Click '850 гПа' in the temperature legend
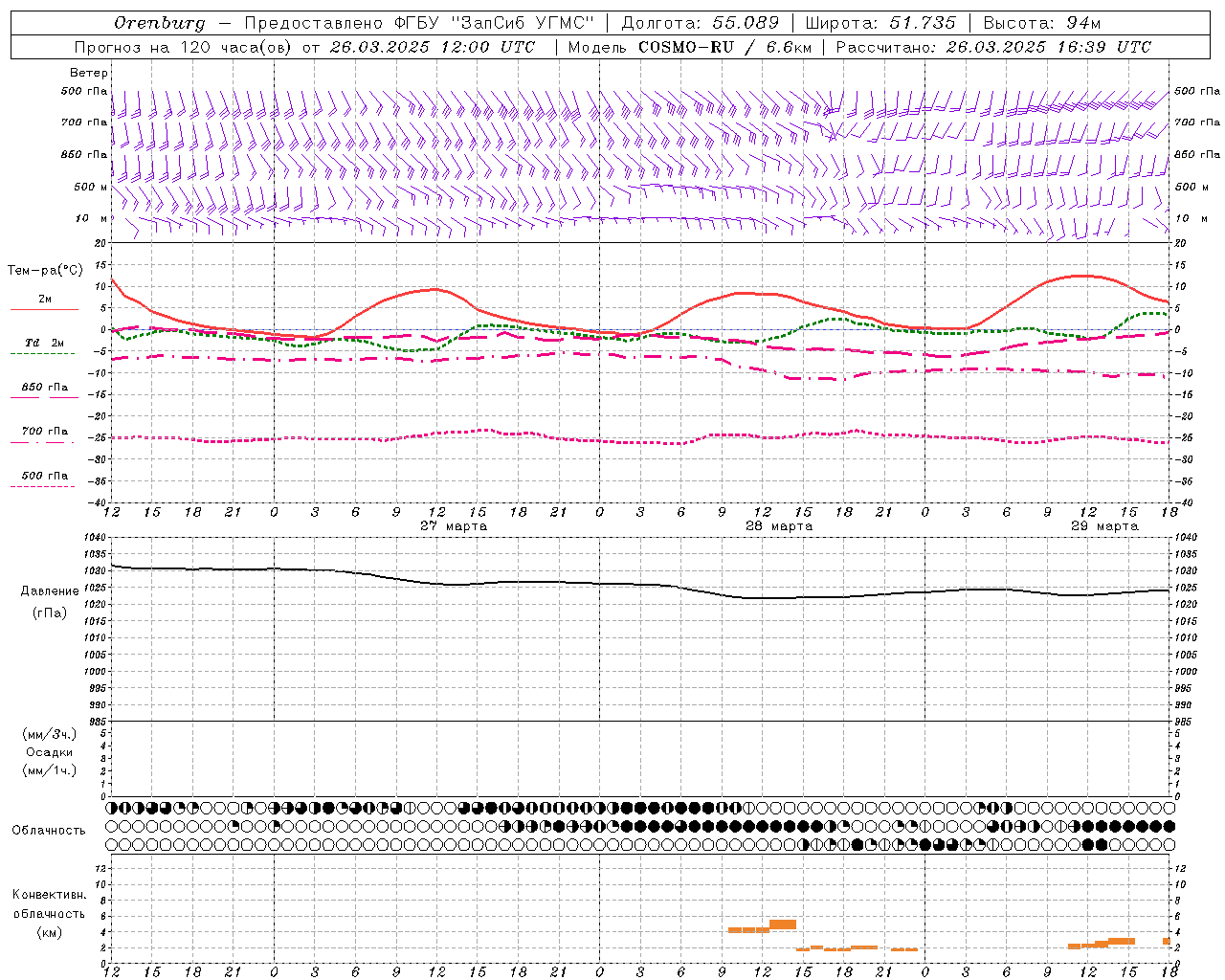Viewport: 1225px width, 980px height. coord(45,388)
